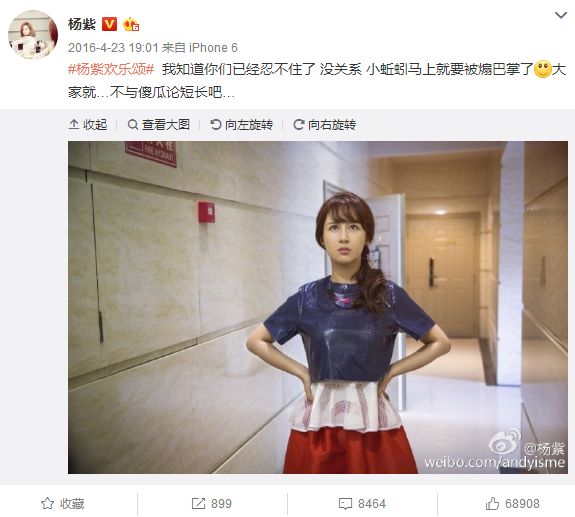The height and width of the screenshot is (517, 575).
Task: View full-size image via 查看大图
Action: click(158, 125)
